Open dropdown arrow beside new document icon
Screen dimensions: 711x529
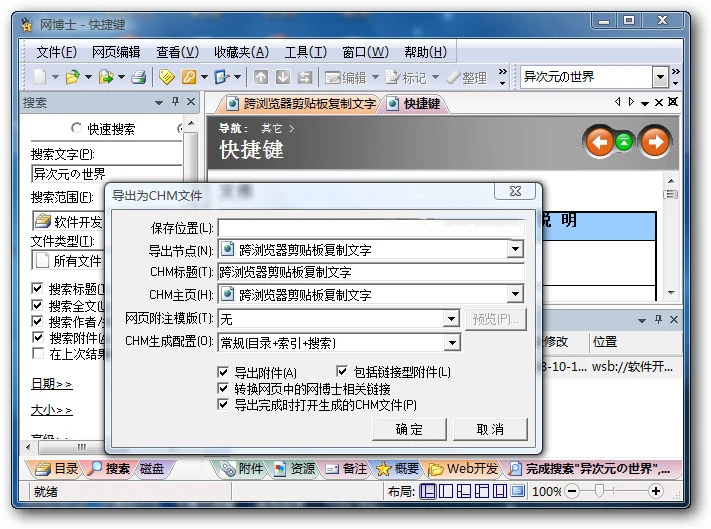point(55,77)
